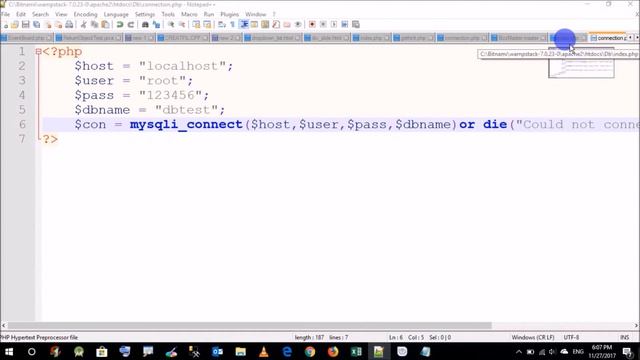The height and width of the screenshot is (360, 640).
Task: Open a file using the toolbar Open icon
Action: coord(15,24)
